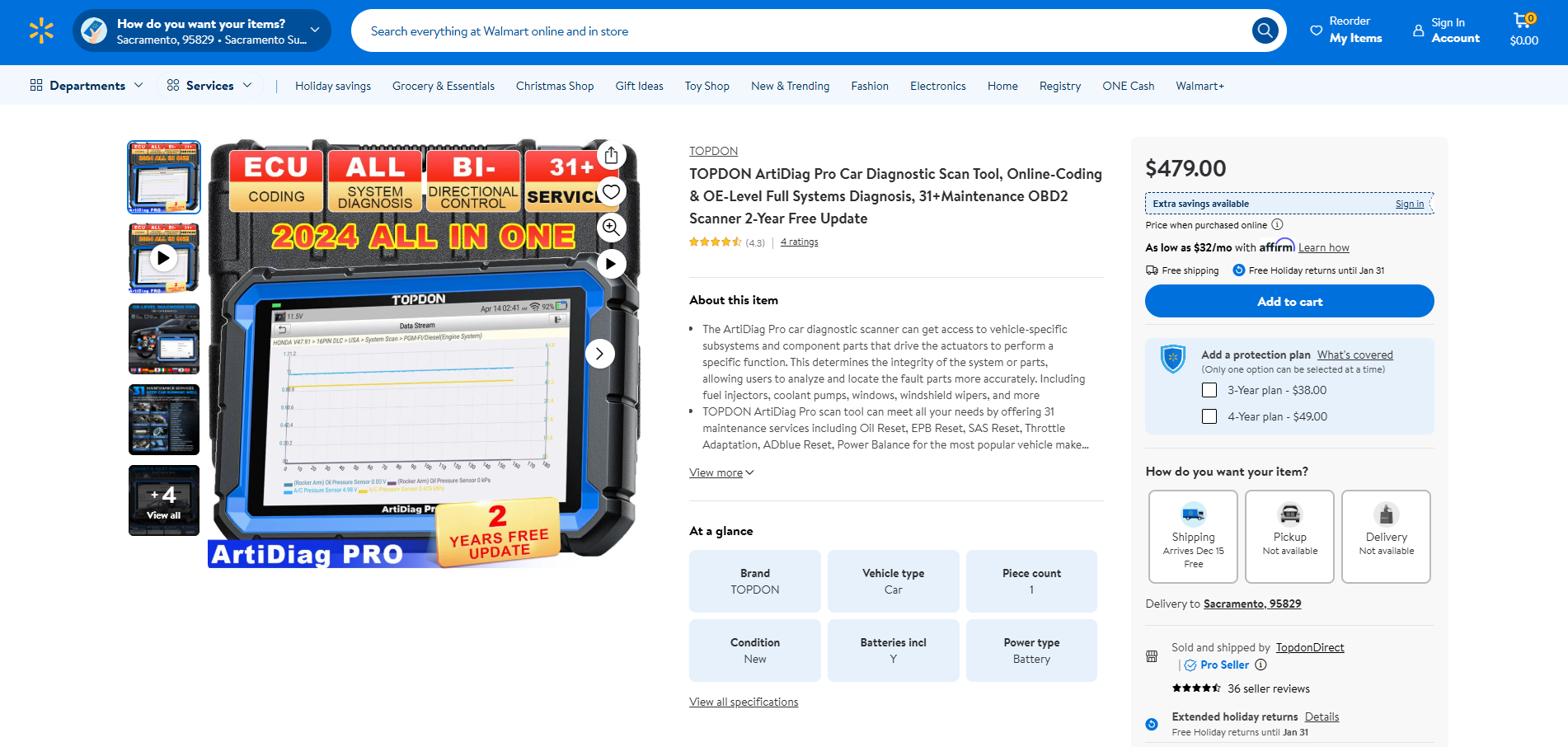Check the 4-Year plan option
This screenshot has height=747, width=1568.
(1209, 416)
